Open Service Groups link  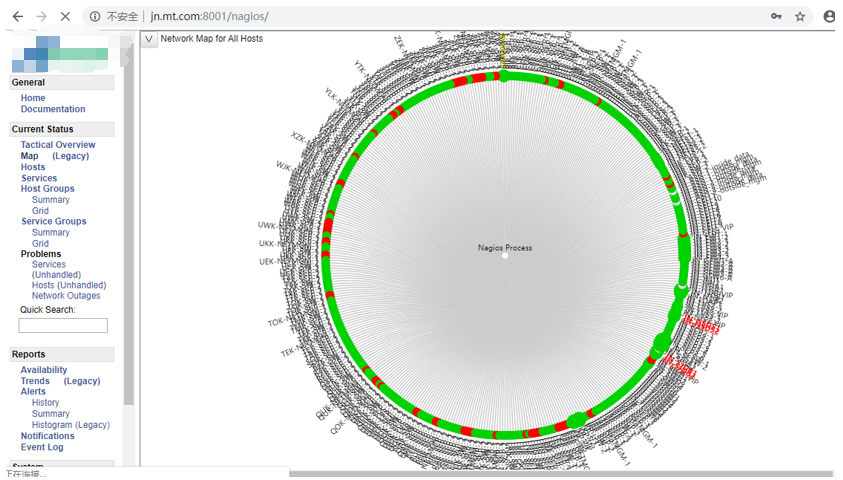click(53, 221)
